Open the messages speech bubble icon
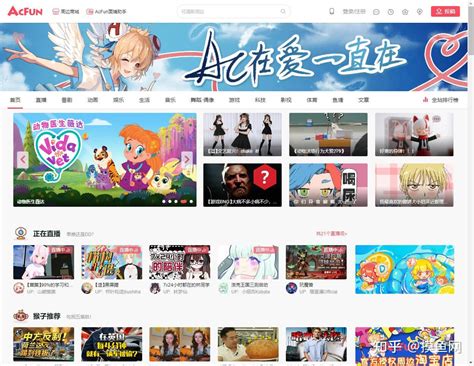474x366 pixels. [x=376, y=12]
